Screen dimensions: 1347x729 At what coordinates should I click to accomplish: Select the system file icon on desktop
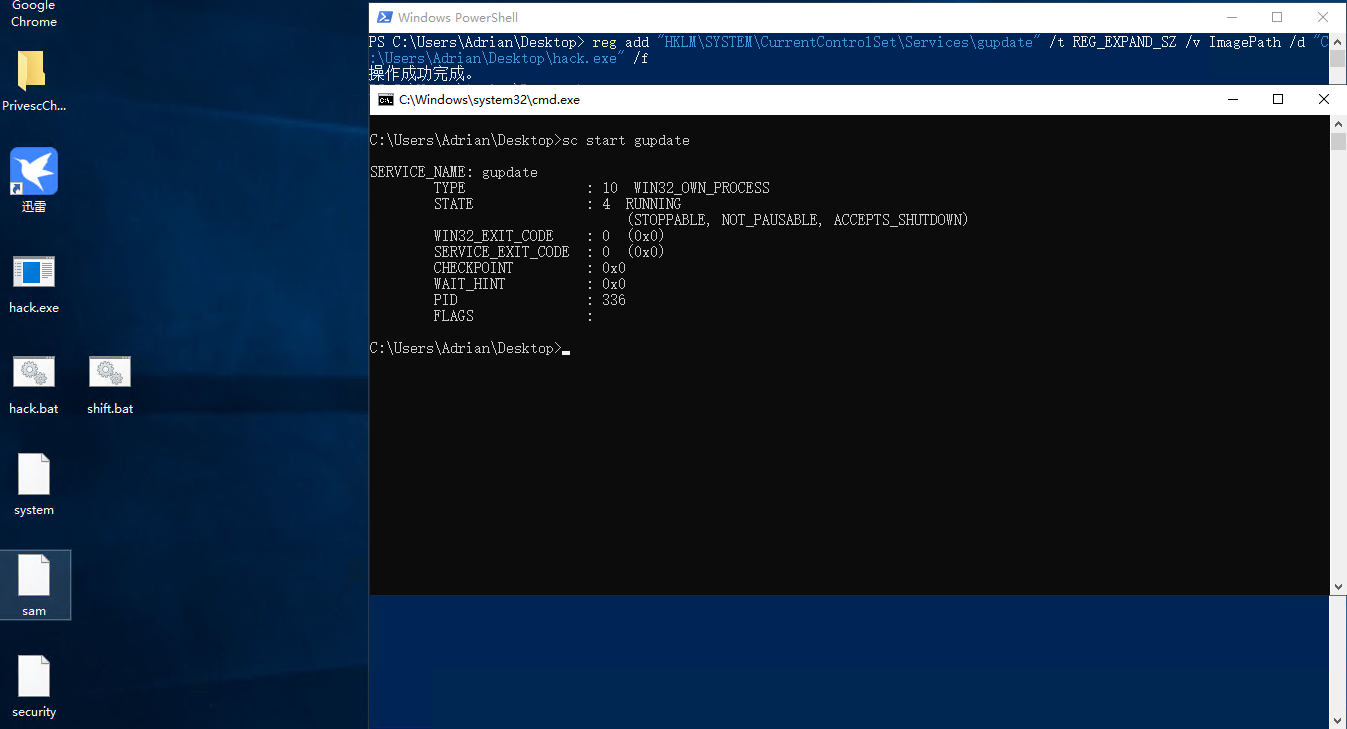click(x=34, y=474)
